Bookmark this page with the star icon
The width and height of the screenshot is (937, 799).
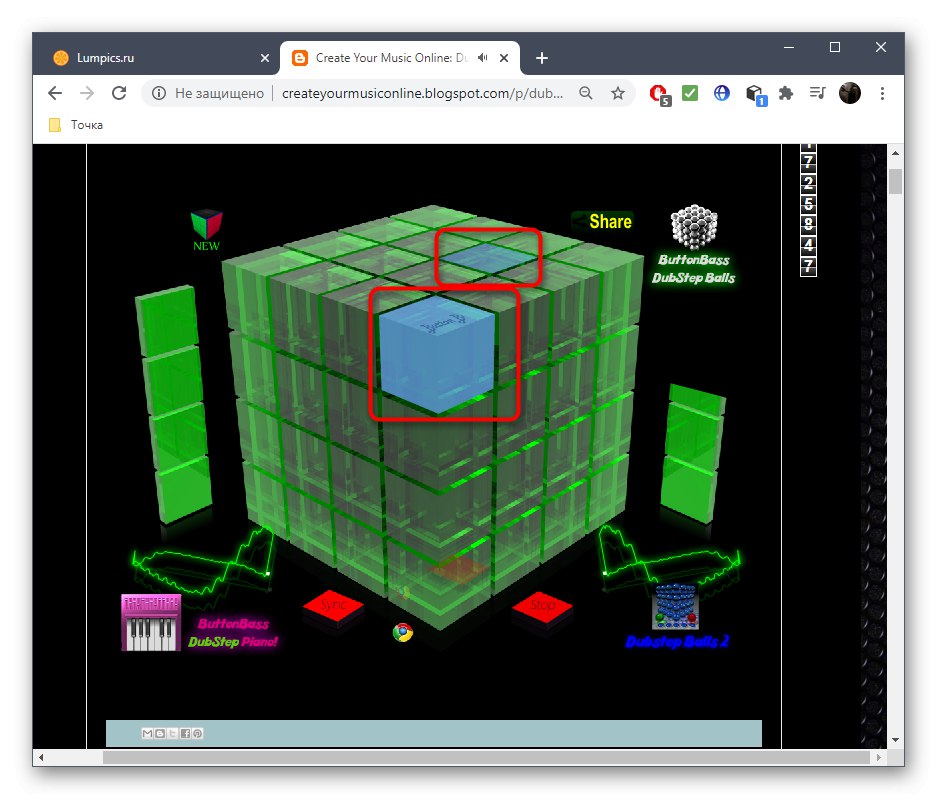click(x=618, y=93)
